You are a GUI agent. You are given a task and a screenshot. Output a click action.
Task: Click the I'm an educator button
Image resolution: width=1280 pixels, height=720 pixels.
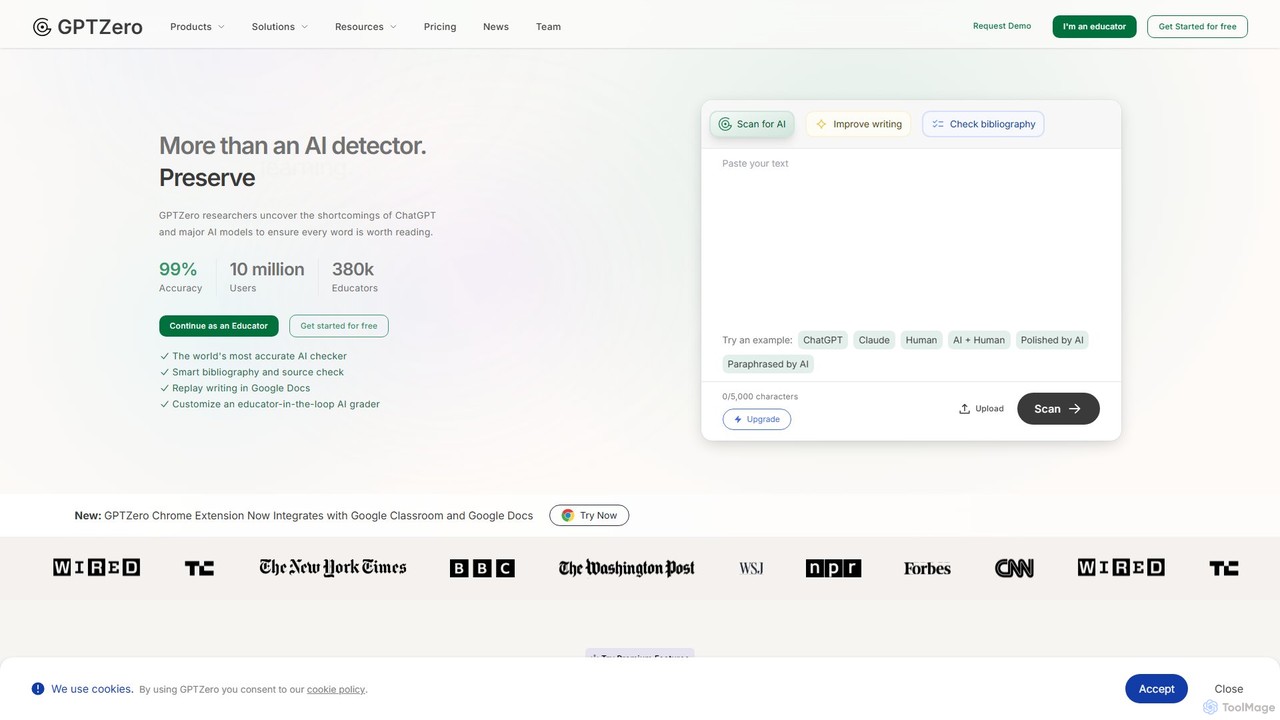pyautogui.click(x=1094, y=27)
